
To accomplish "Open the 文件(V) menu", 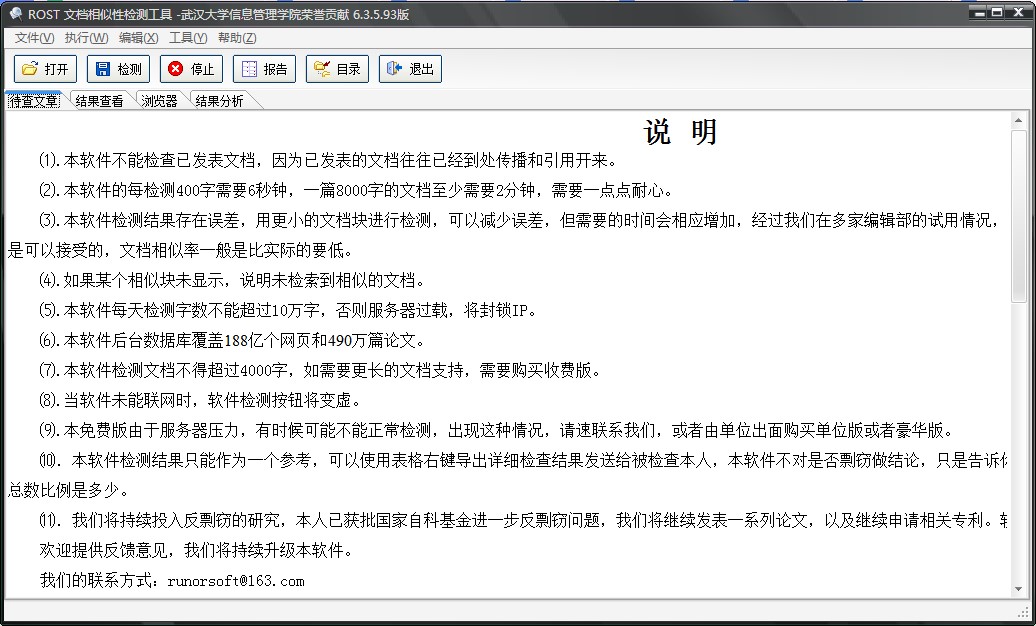I will point(34,38).
